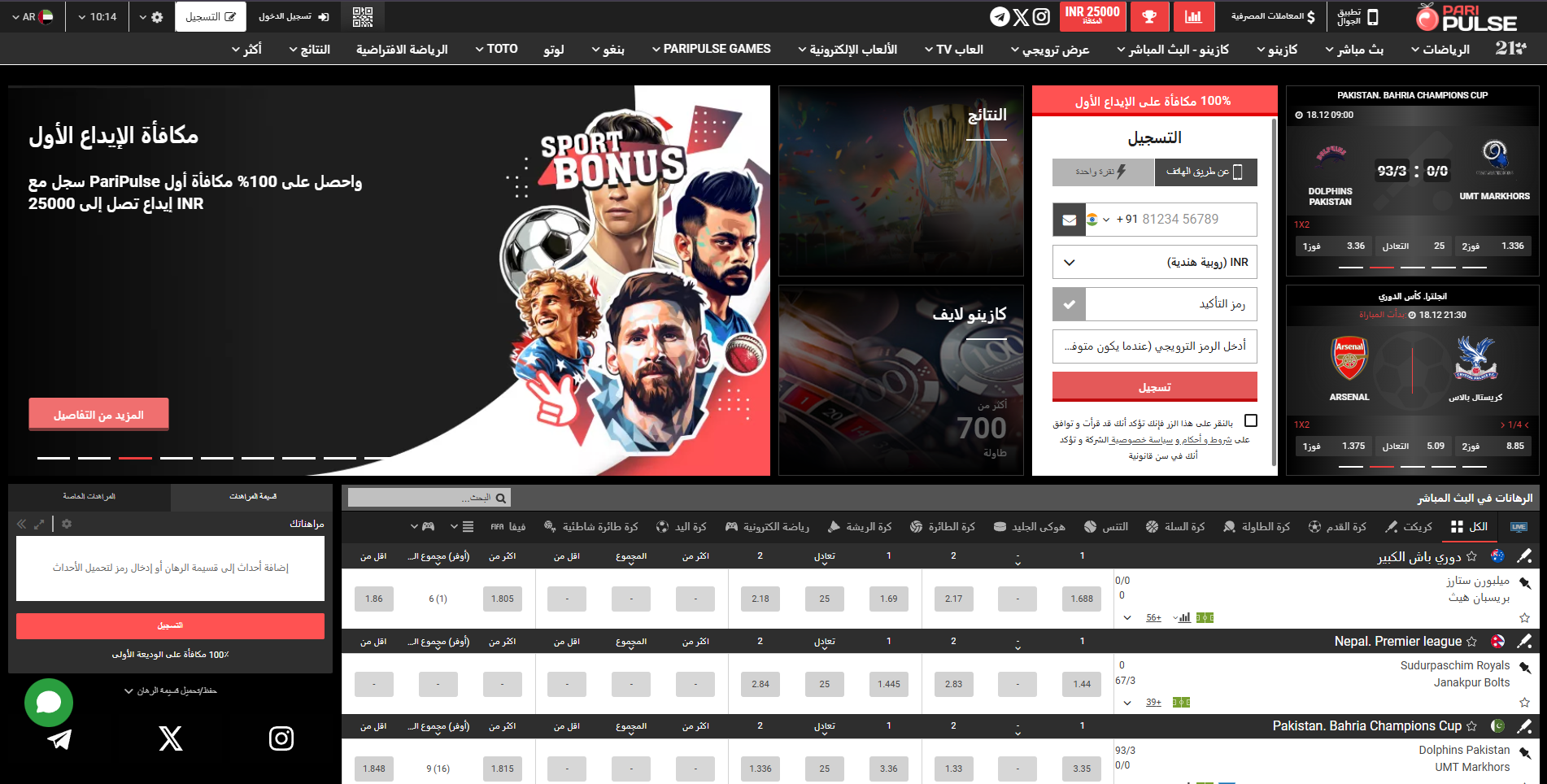Open the 10:14 time zone dropdown
This screenshot has height=784, width=1547.
coord(97,17)
